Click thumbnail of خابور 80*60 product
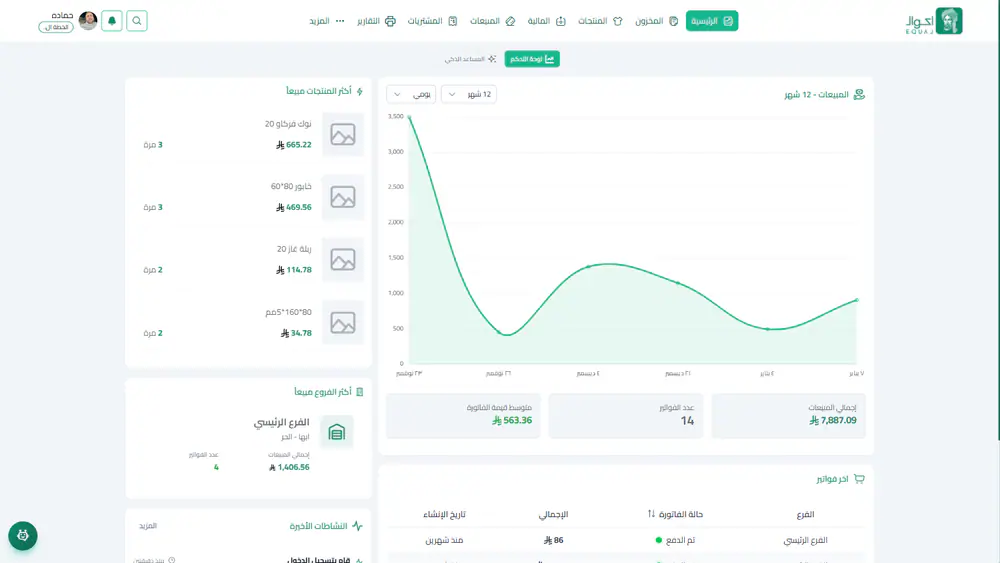Screen dimensions: 1000x563 point(343,197)
